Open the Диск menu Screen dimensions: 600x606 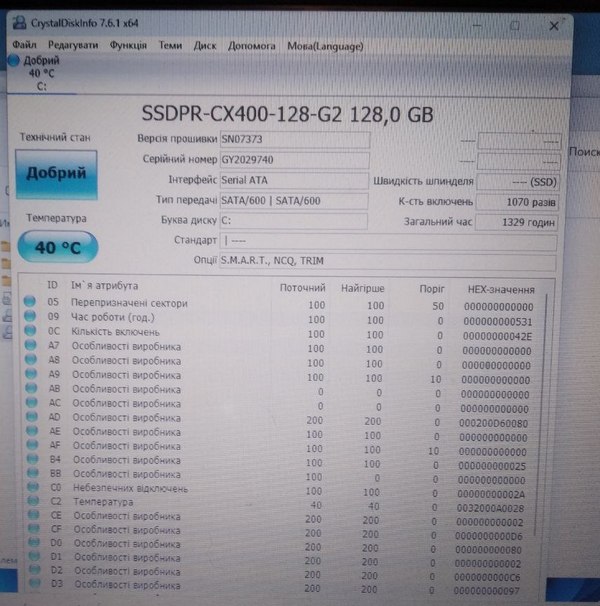(x=205, y=45)
